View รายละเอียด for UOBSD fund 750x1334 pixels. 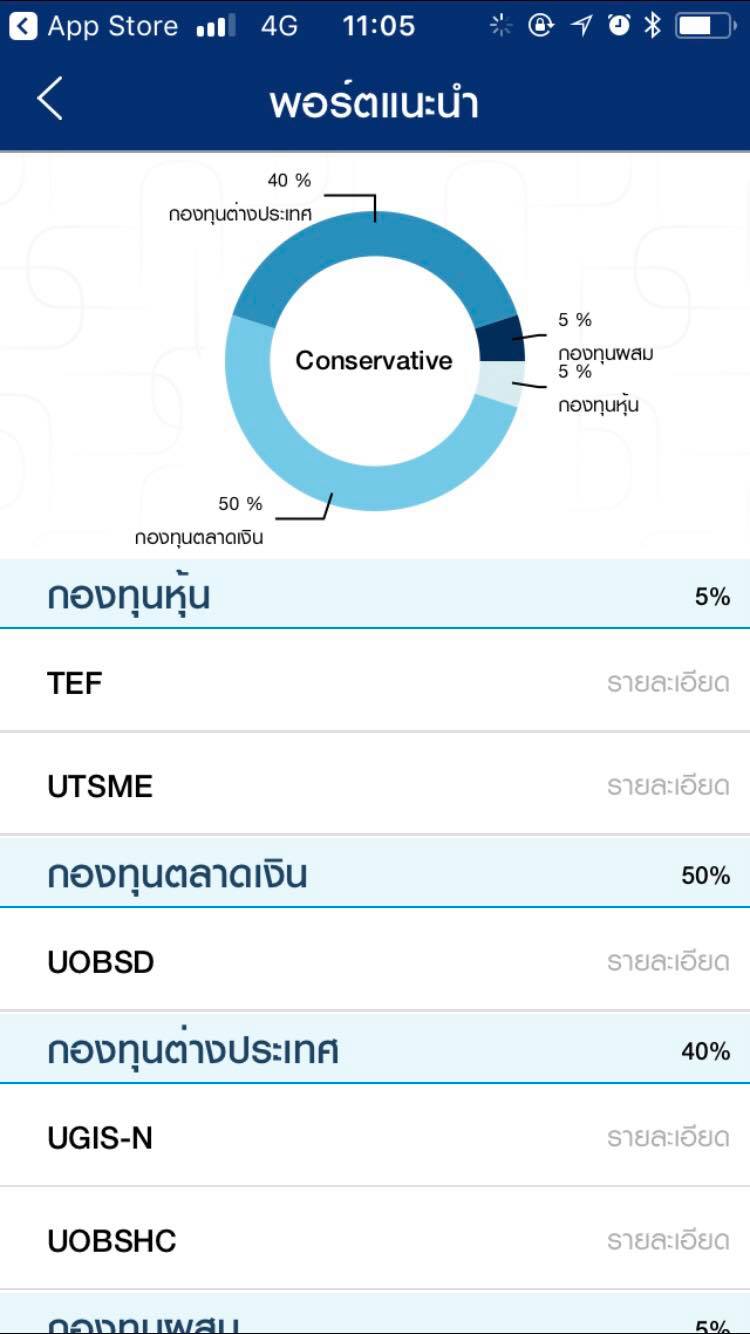667,962
